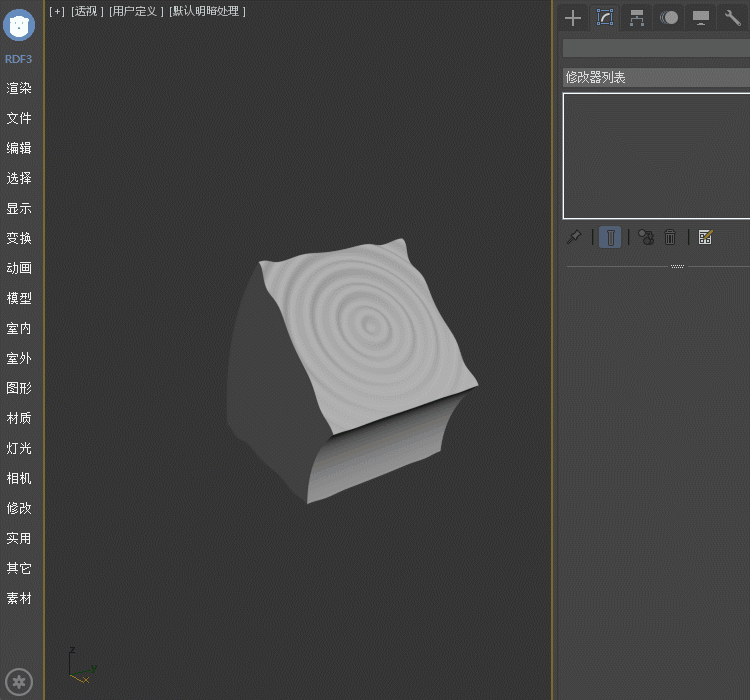The width and height of the screenshot is (750, 700).
Task: Open the [+] viewport general menu
Action: [x=57, y=11]
